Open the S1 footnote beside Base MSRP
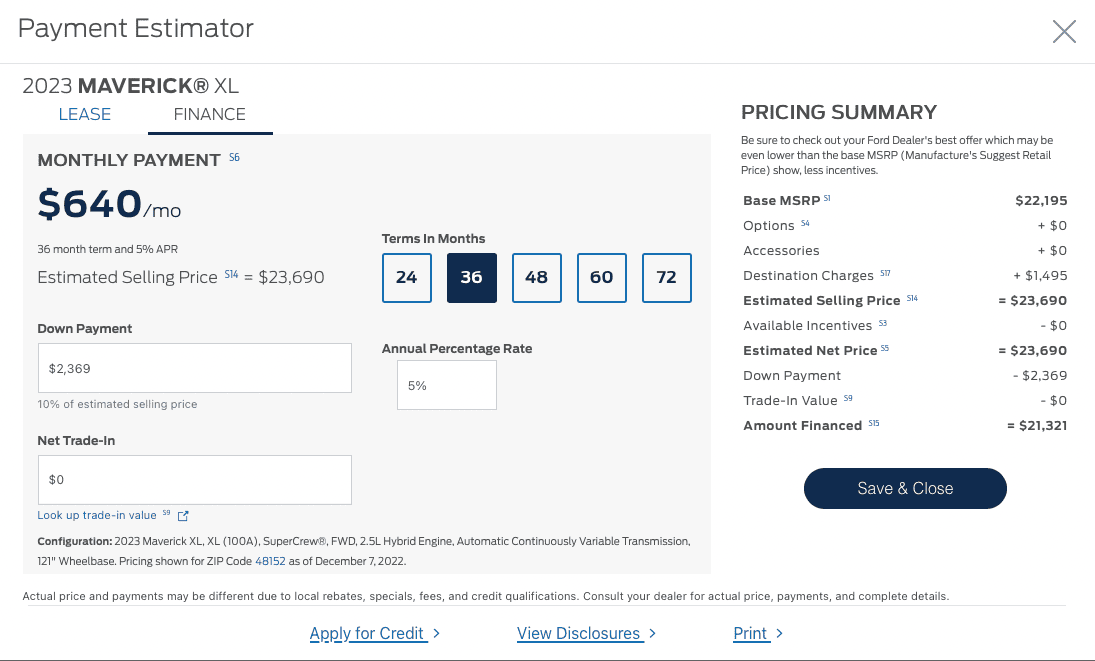 (827, 198)
